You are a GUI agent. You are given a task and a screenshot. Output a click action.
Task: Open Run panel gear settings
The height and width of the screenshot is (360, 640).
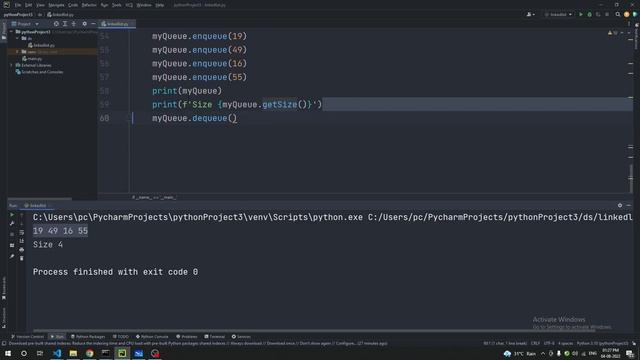point(620,205)
